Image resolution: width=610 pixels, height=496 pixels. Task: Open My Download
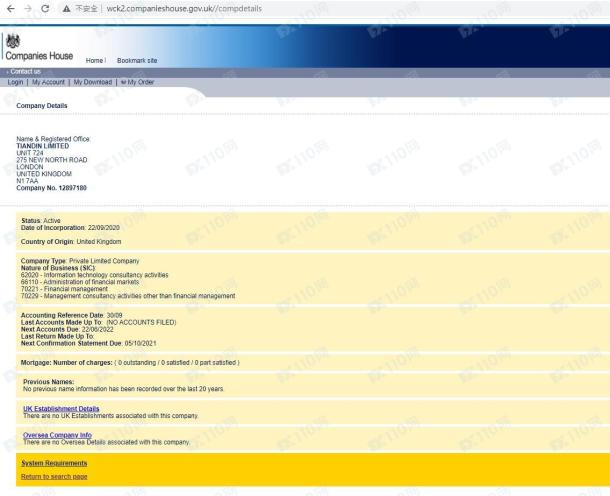[x=93, y=82]
